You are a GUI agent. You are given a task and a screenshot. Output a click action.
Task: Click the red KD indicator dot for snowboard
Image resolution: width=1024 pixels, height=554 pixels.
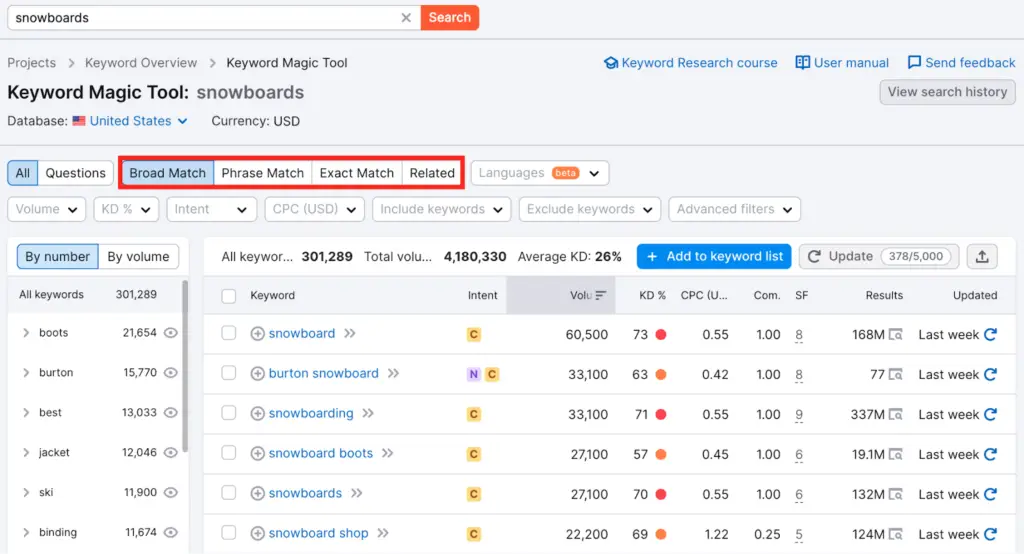pyautogui.click(x=661, y=335)
